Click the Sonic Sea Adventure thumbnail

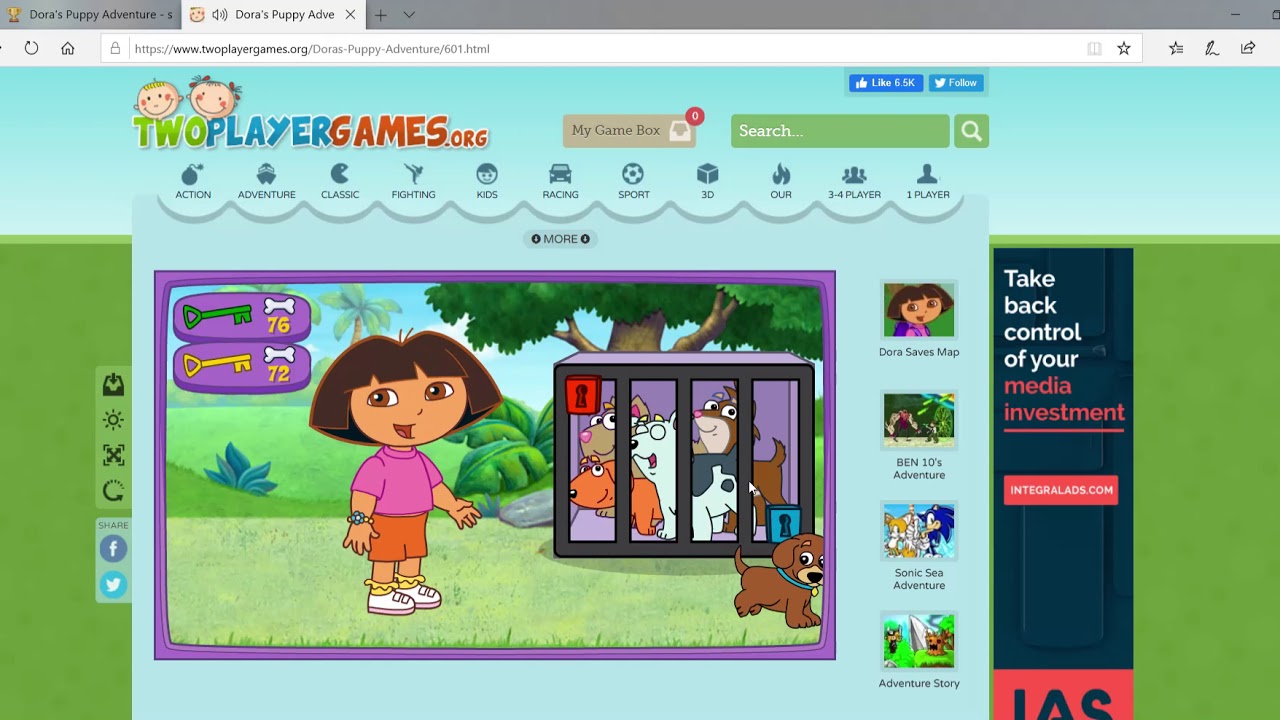919,532
